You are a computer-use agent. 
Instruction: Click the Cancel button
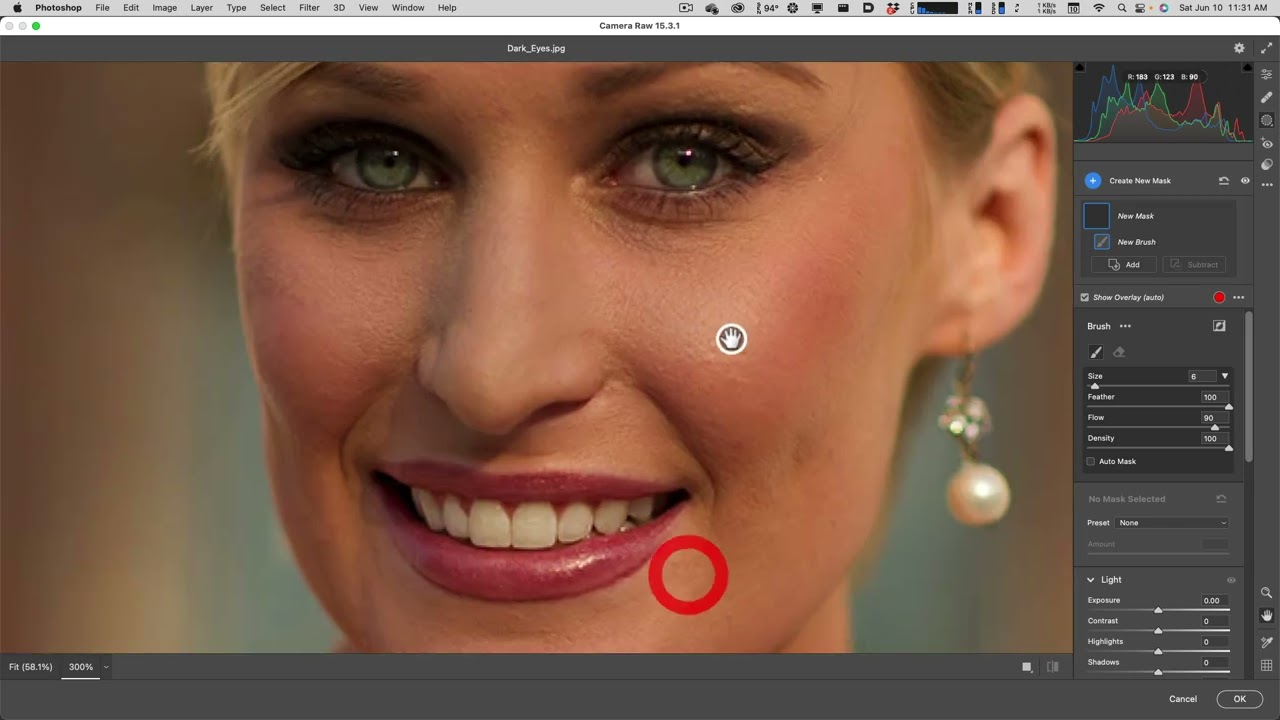[1183, 699]
